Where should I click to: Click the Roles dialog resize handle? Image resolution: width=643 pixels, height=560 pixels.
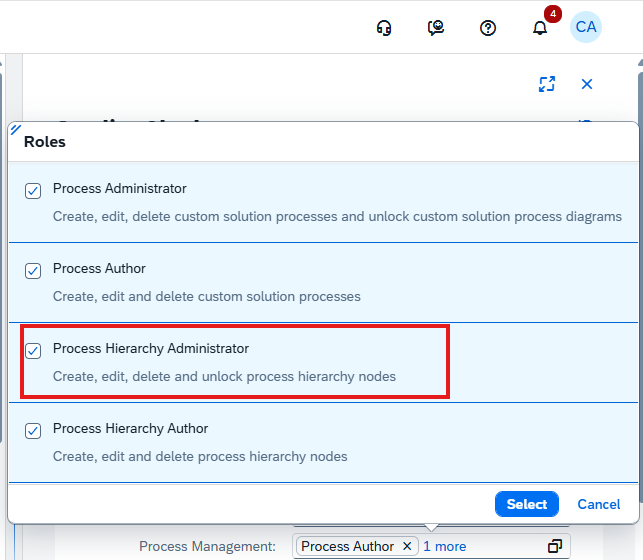[x=16, y=130]
